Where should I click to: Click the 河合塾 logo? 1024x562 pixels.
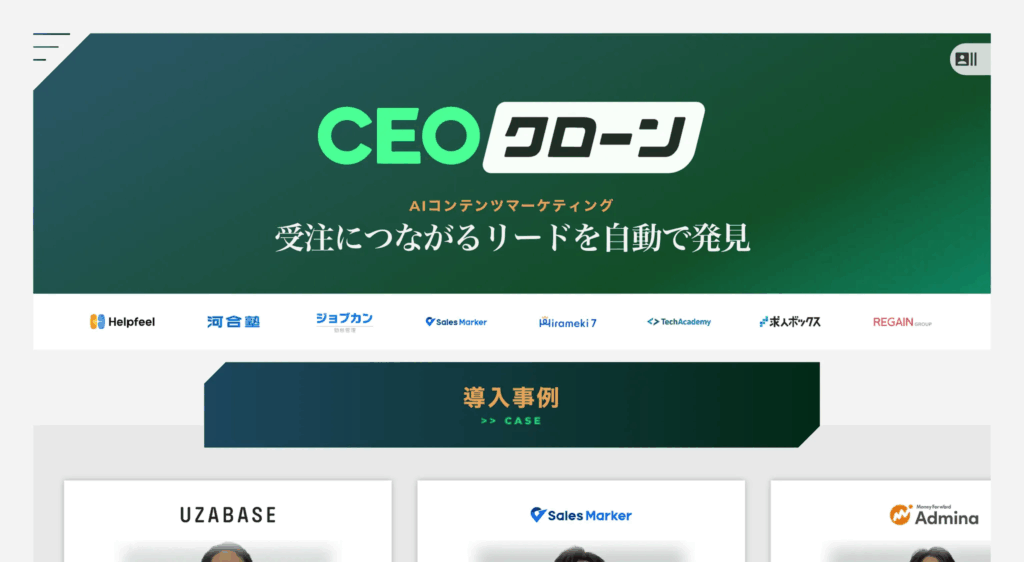[x=234, y=322]
